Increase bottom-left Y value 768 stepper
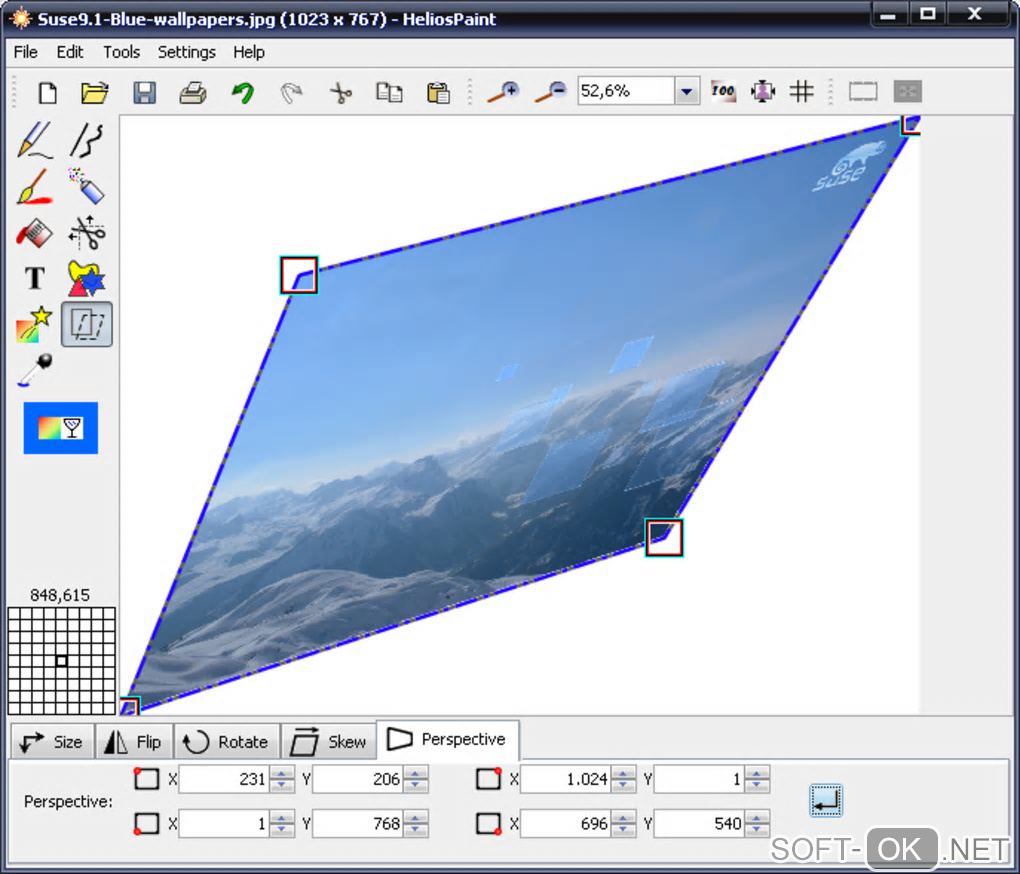 point(415,817)
